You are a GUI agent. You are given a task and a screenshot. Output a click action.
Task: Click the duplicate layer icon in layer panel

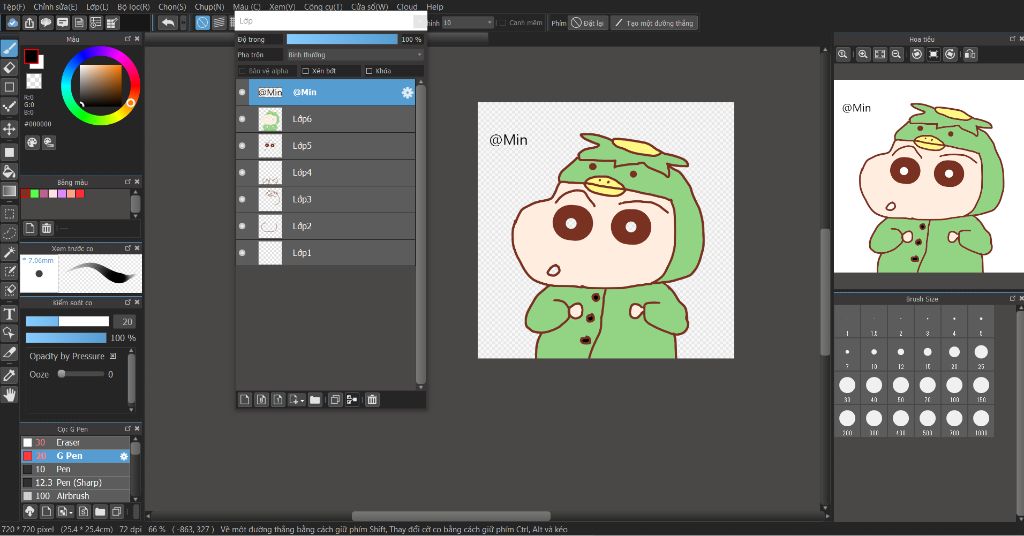coord(335,400)
